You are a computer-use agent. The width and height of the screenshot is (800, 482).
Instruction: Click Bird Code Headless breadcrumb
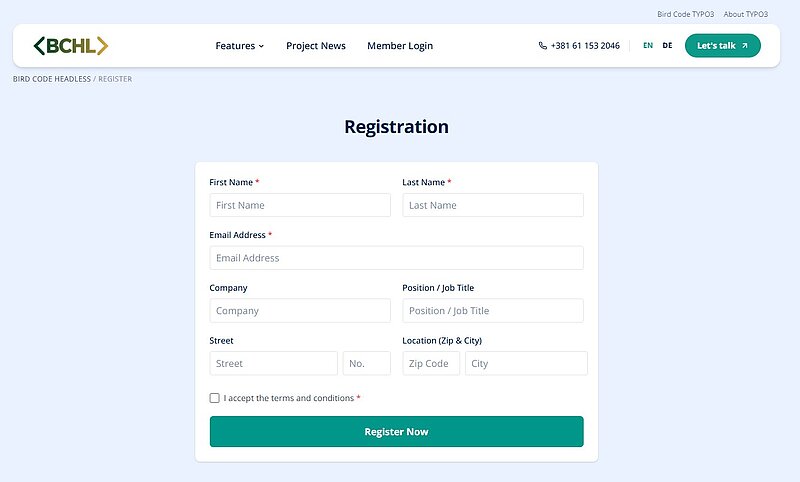[52, 79]
